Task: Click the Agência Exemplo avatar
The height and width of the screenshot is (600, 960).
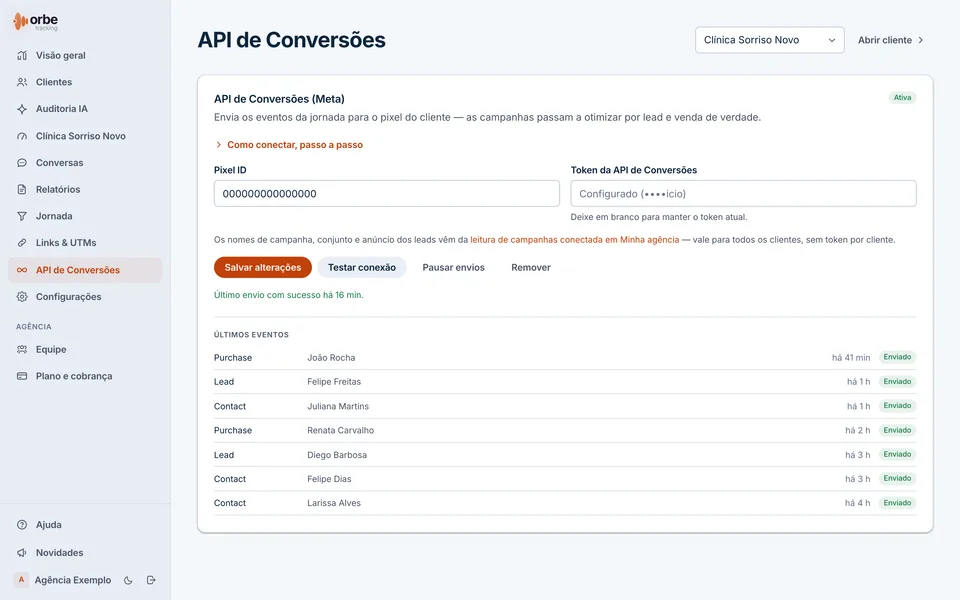Action: [21, 580]
